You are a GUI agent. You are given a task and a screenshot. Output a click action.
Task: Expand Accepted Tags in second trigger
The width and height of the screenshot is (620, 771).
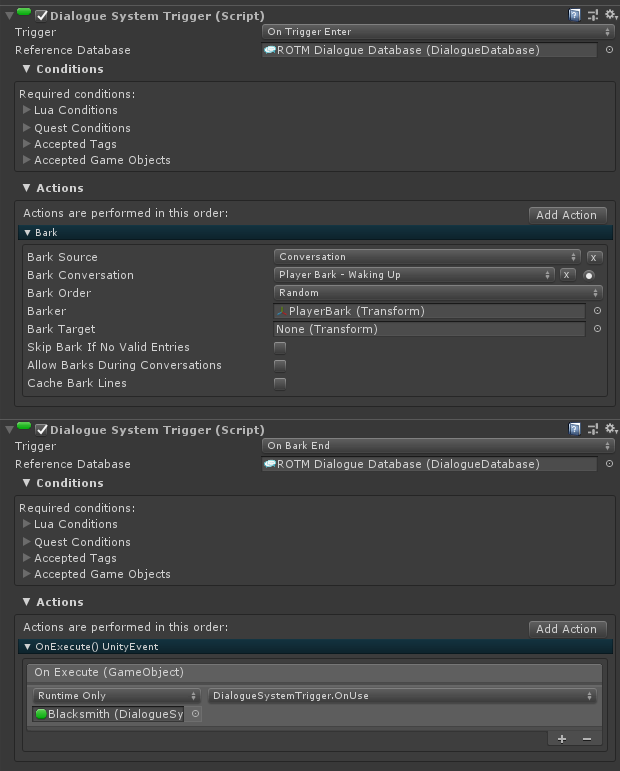[27, 558]
